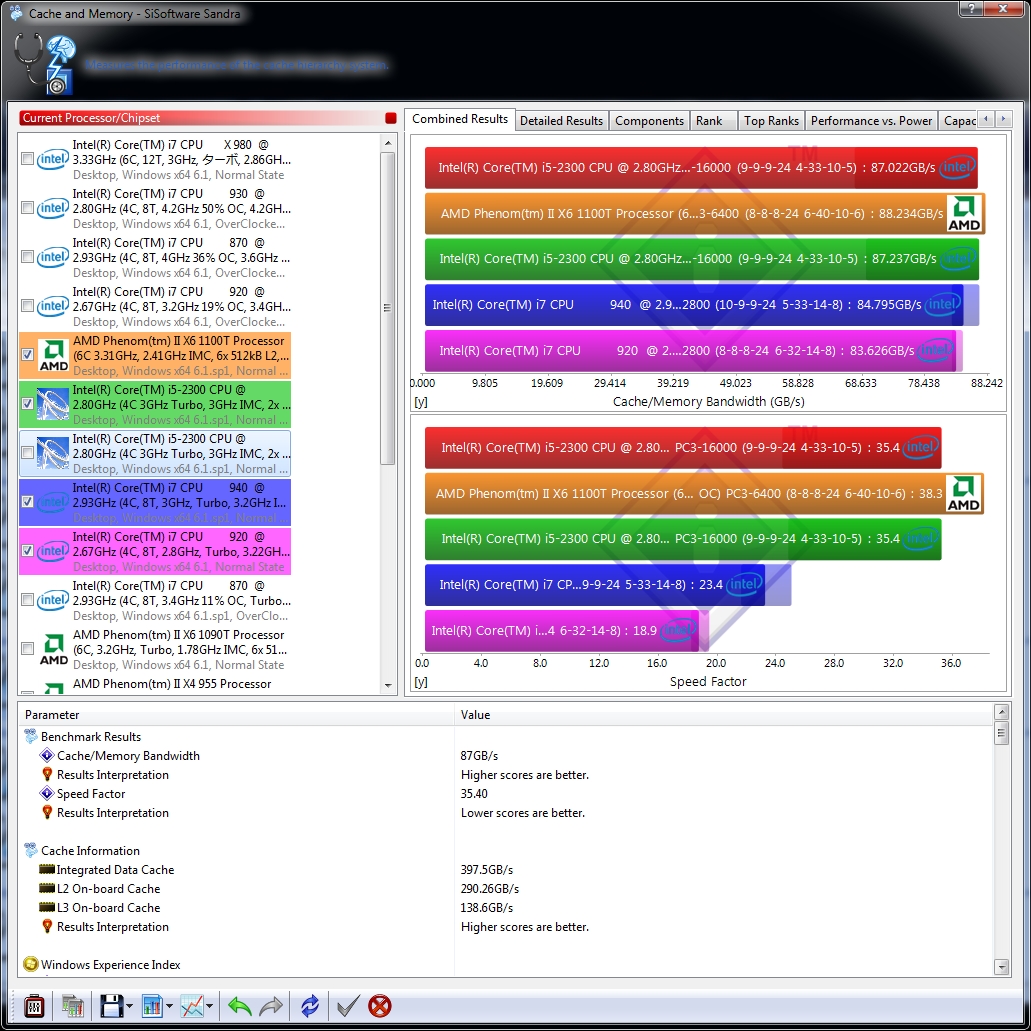
Task: Select the Components tab
Action: 650,121
